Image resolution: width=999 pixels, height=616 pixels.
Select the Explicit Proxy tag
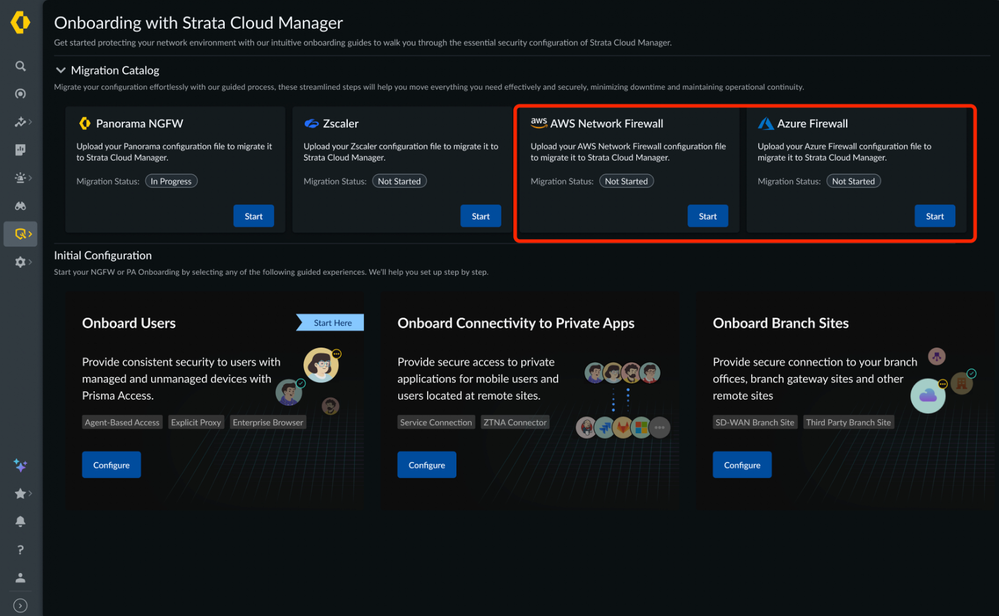pyautogui.click(x=196, y=422)
